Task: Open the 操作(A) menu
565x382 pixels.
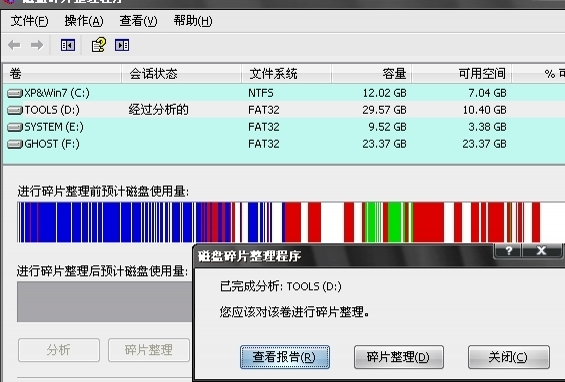Action: click(84, 21)
